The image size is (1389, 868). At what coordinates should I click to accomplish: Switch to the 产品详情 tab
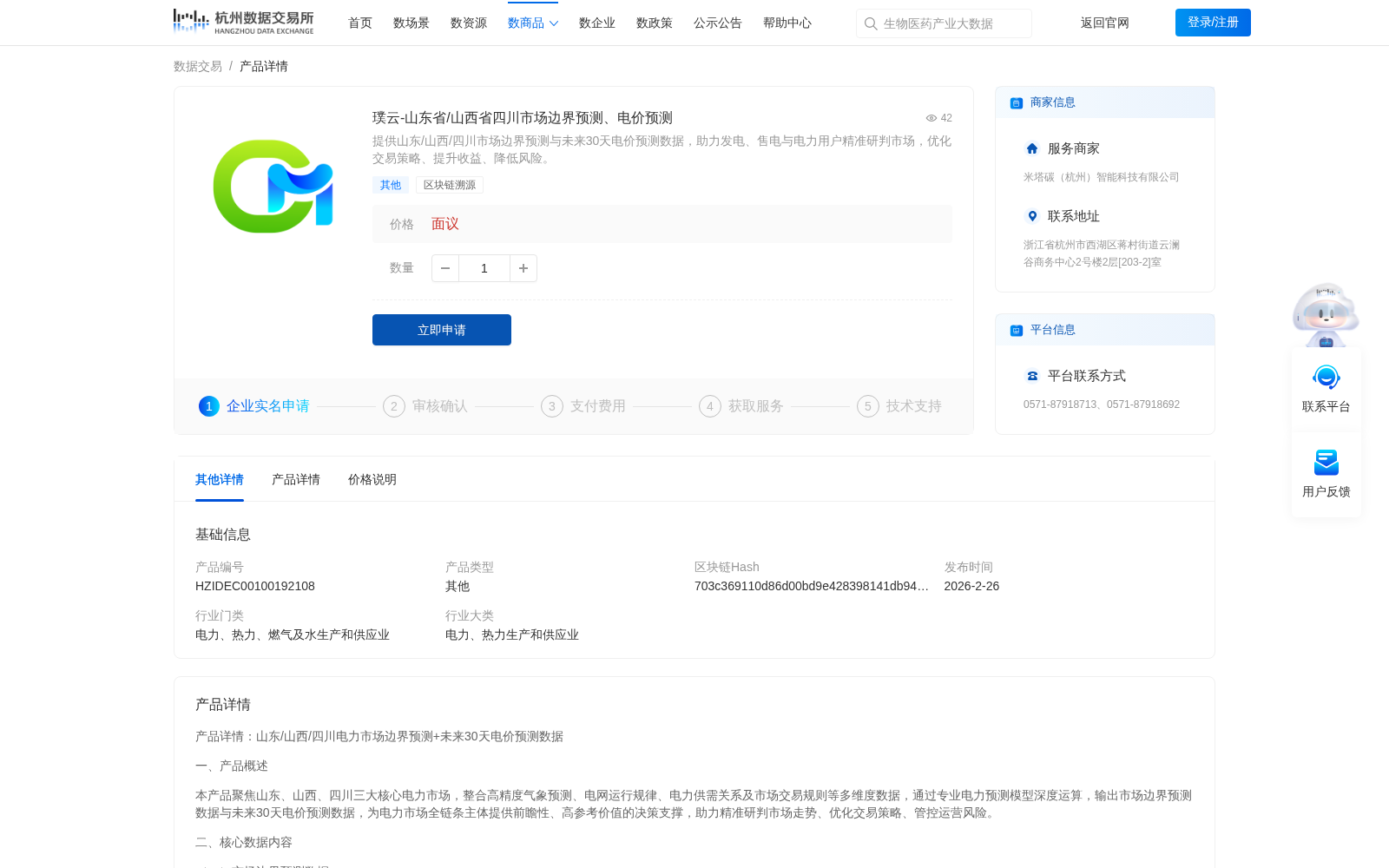click(x=296, y=480)
